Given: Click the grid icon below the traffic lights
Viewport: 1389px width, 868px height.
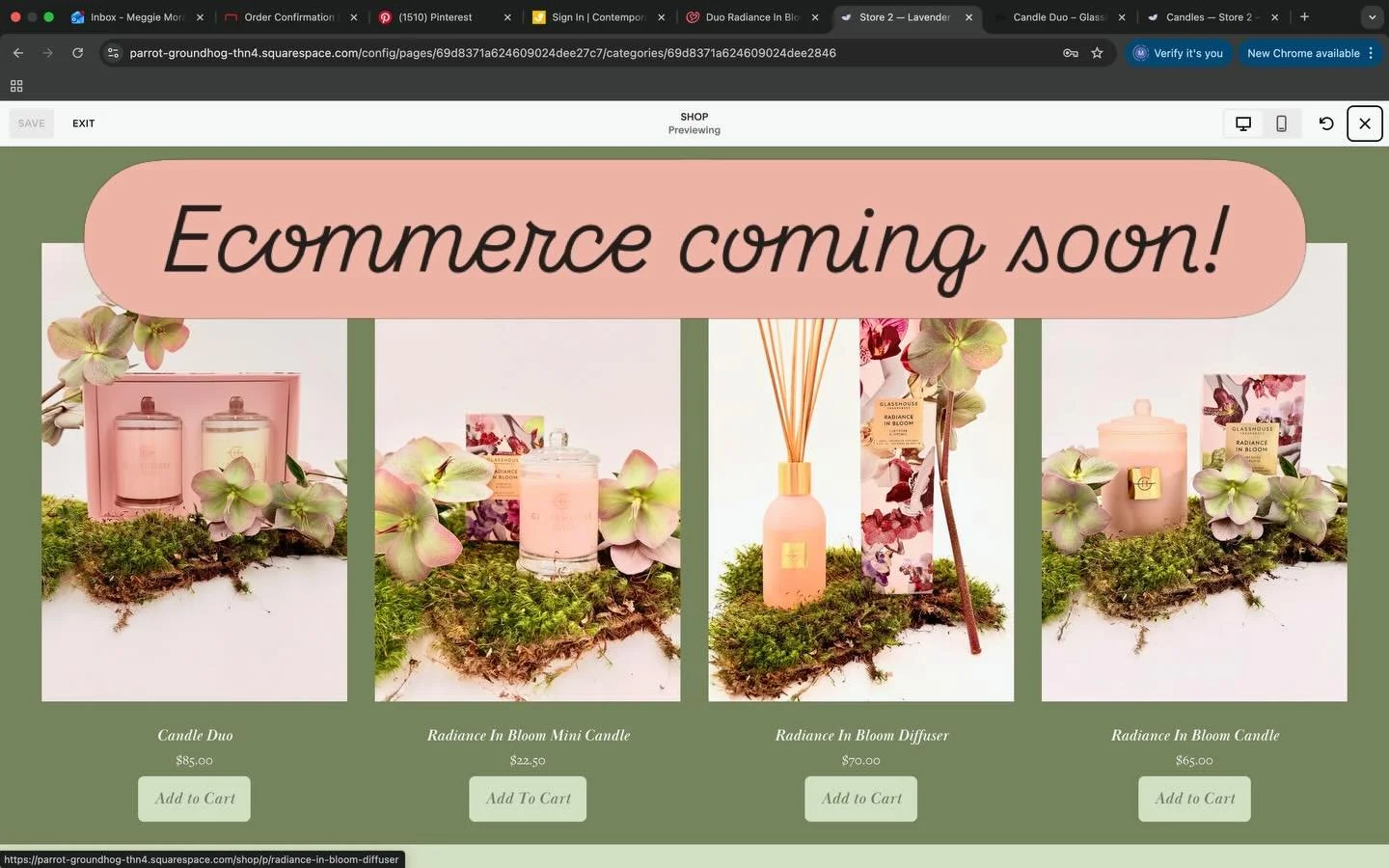Looking at the screenshot, I should pyautogui.click(x=16, y=86).
